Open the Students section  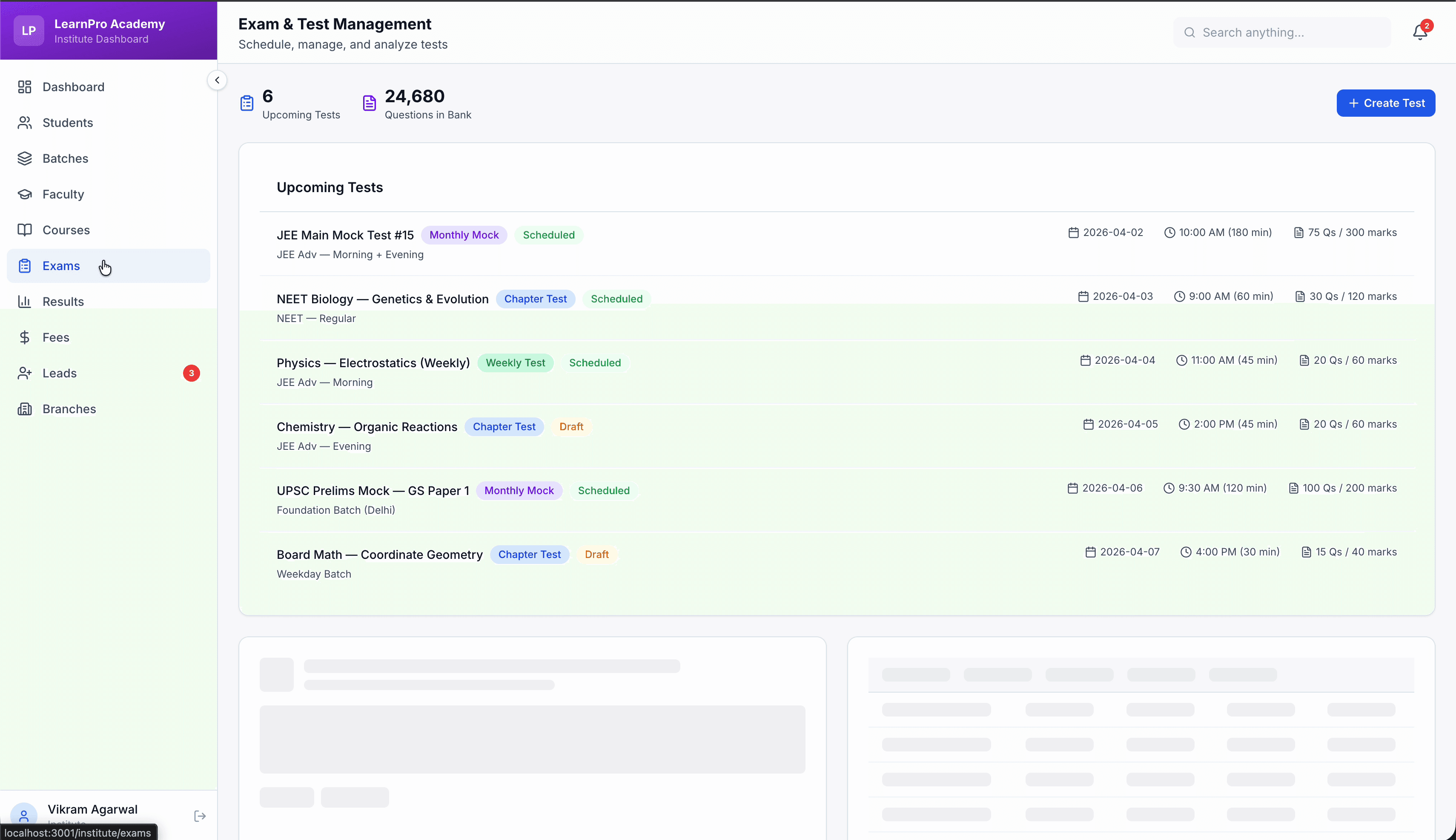[67, 123]
